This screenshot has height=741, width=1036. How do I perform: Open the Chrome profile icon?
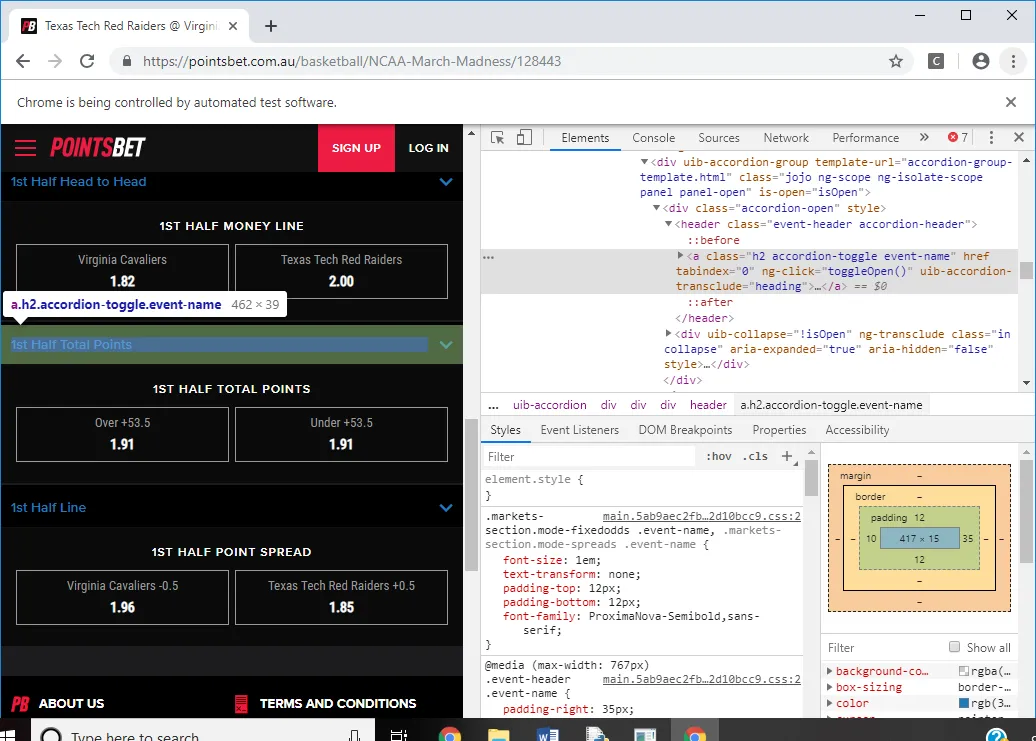[x=980, y=61]
